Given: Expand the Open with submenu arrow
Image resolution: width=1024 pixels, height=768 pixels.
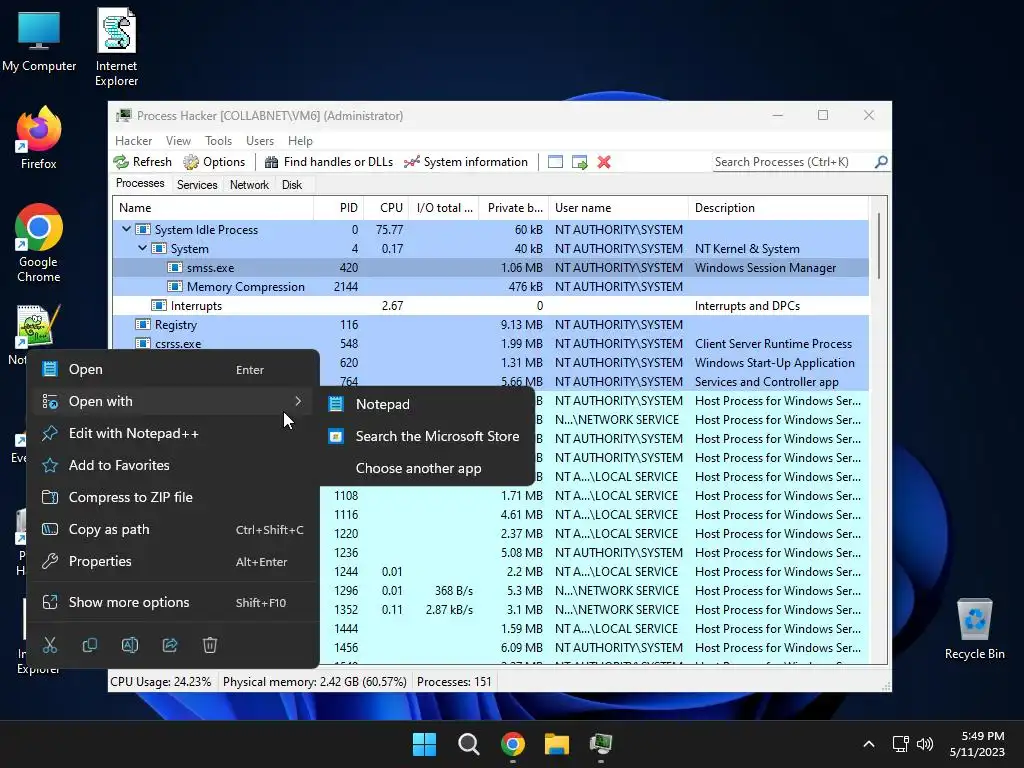Looking at the screenshot, I should pos(298,401).
